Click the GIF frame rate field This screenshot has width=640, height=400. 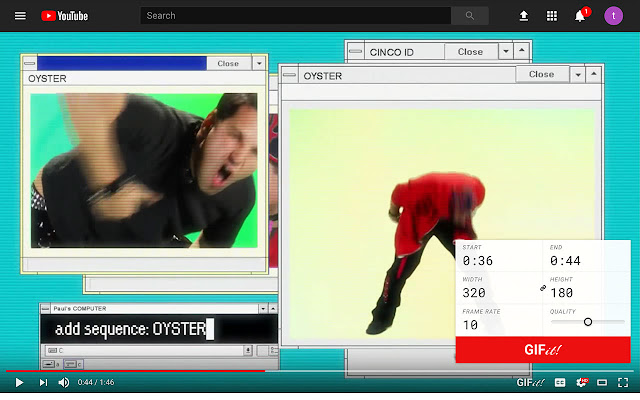pyautogui.click(x=498, y=325)
